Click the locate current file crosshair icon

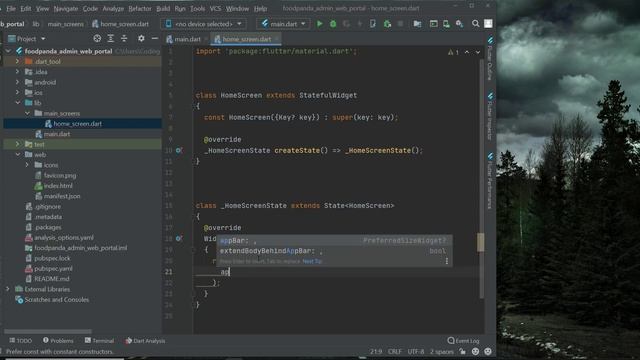tap(97, 38)
